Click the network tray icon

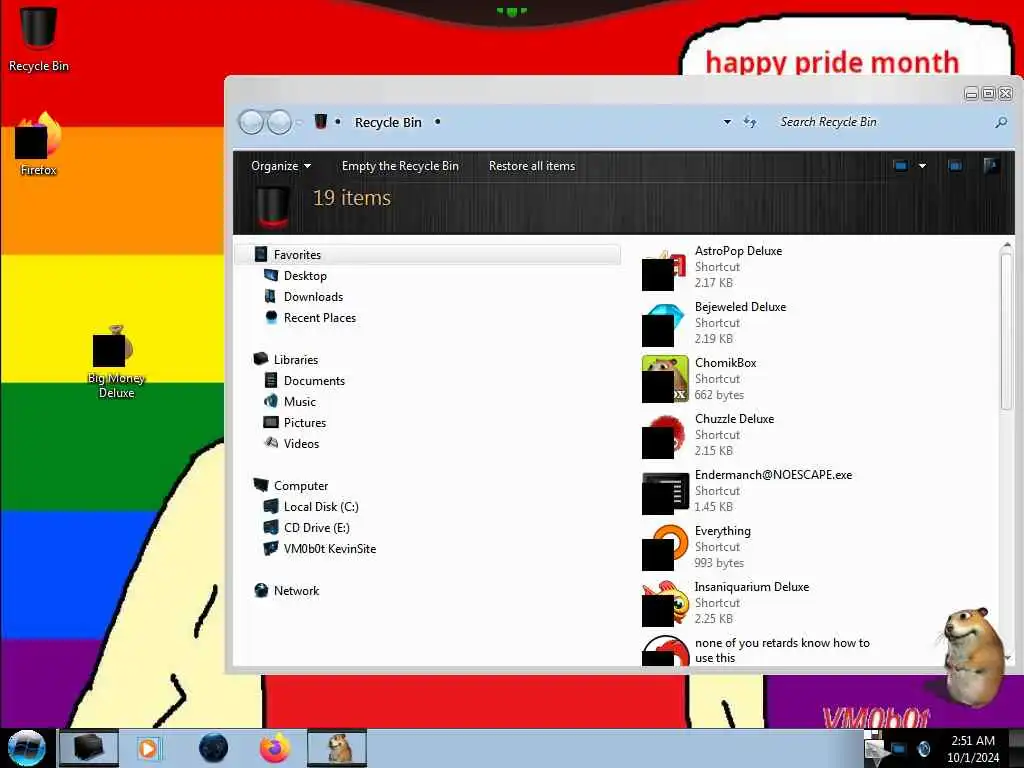pos(899,748)
